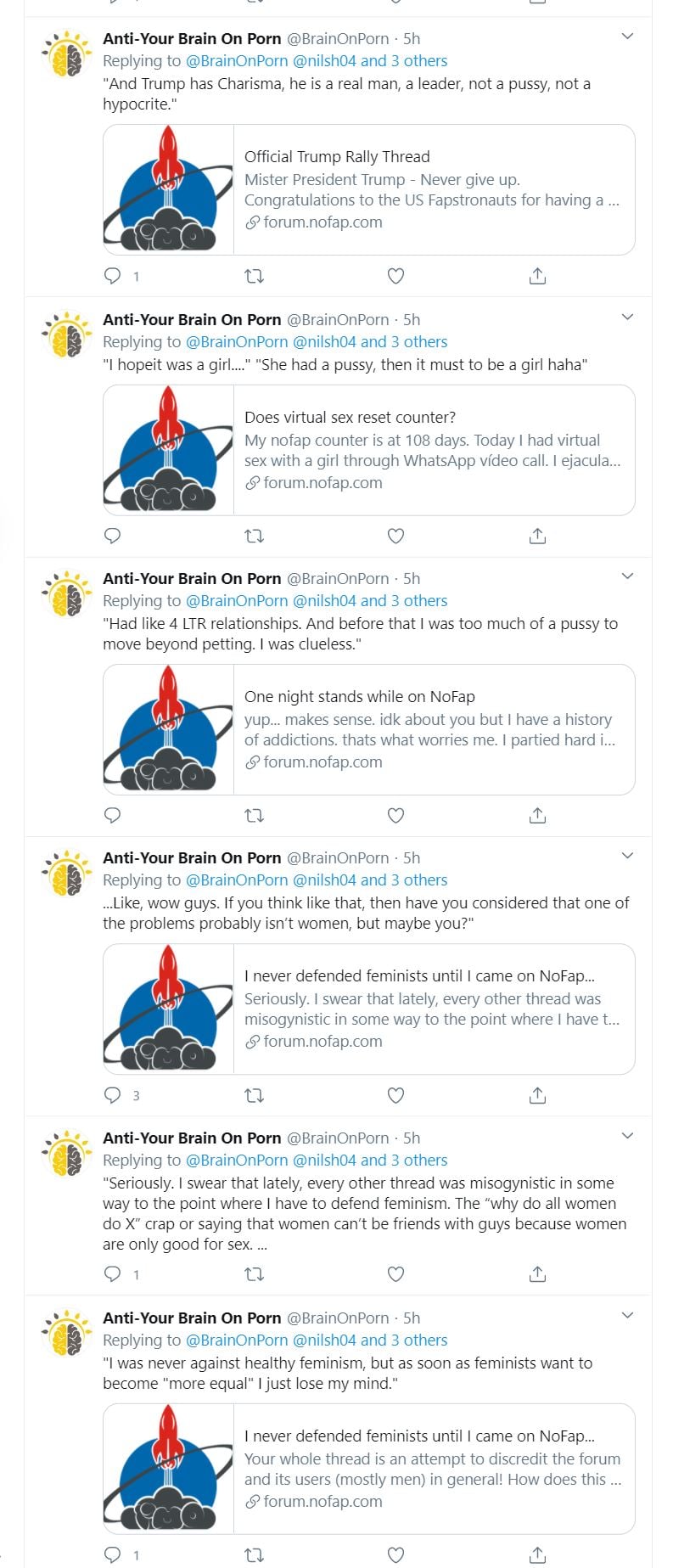Image resolution: width=673 pixels, height=1568 pixels.
Task: Like the virtual sex counter tweet
Action: tap(395, 537)
